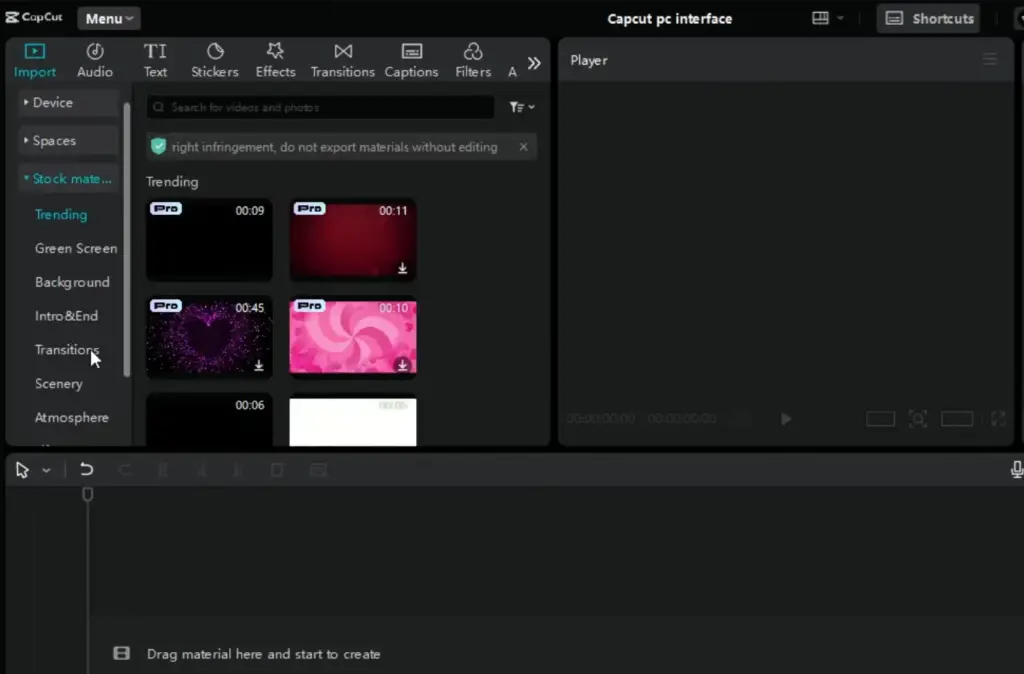
Task: Click the fullscreen preview icon
Action: coord(997,419)
